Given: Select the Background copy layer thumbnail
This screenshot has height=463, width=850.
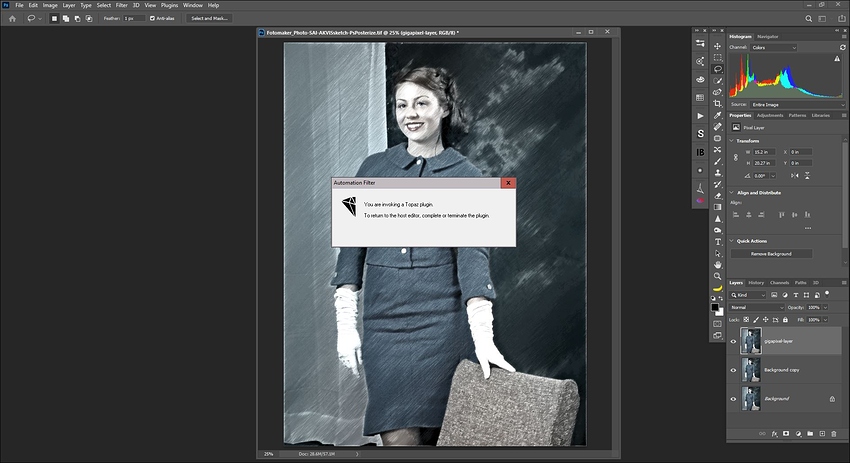Looking at the screenshot, I should 751,370.
